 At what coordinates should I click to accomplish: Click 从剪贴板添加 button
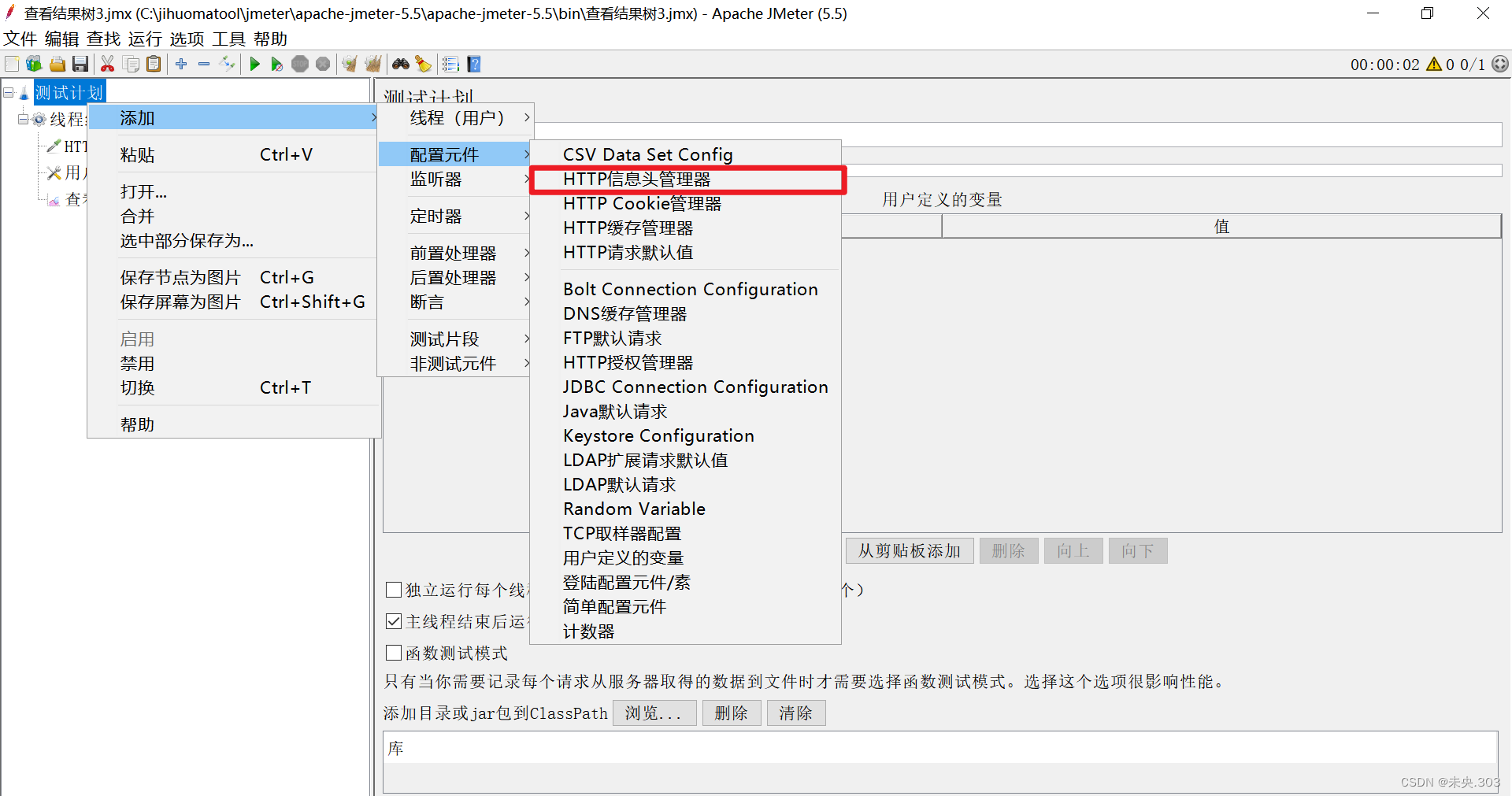coord(910,550)
